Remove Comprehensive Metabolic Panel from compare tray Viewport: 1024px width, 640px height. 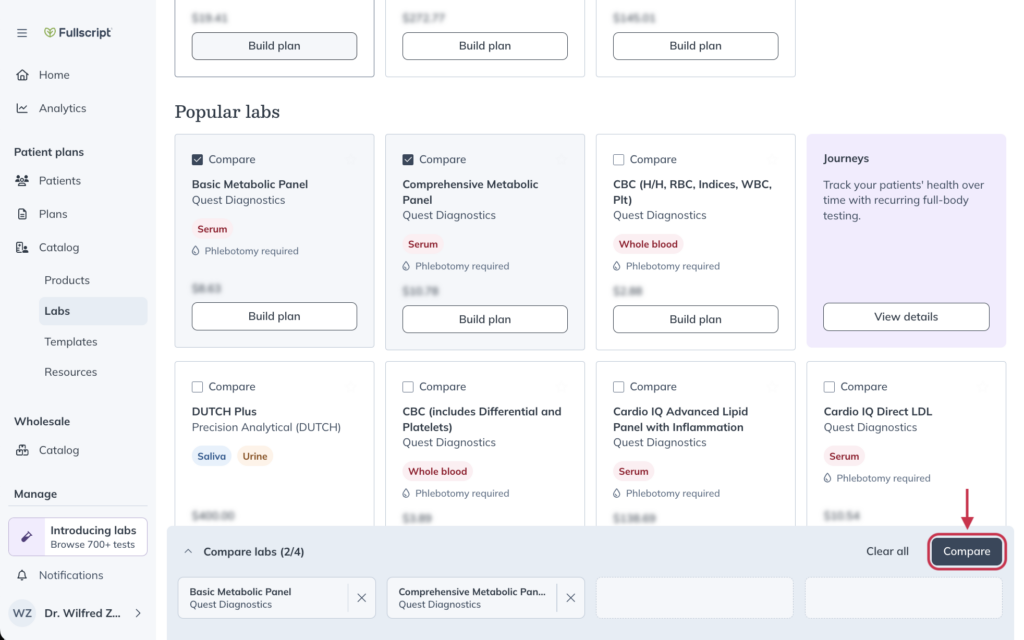click(569, 597)
